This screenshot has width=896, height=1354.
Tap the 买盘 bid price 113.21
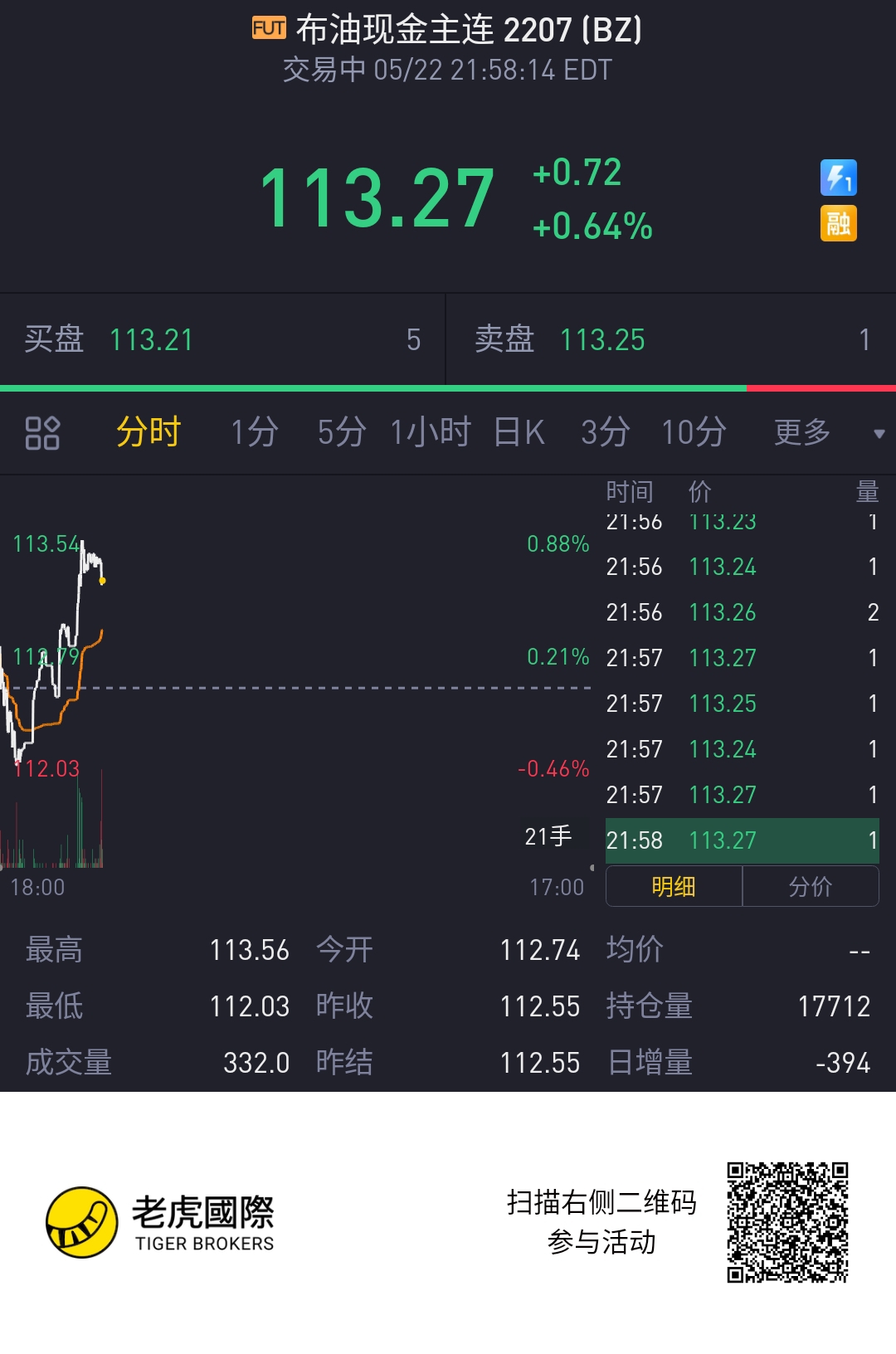pyautogui.click(x=151, y=340)
